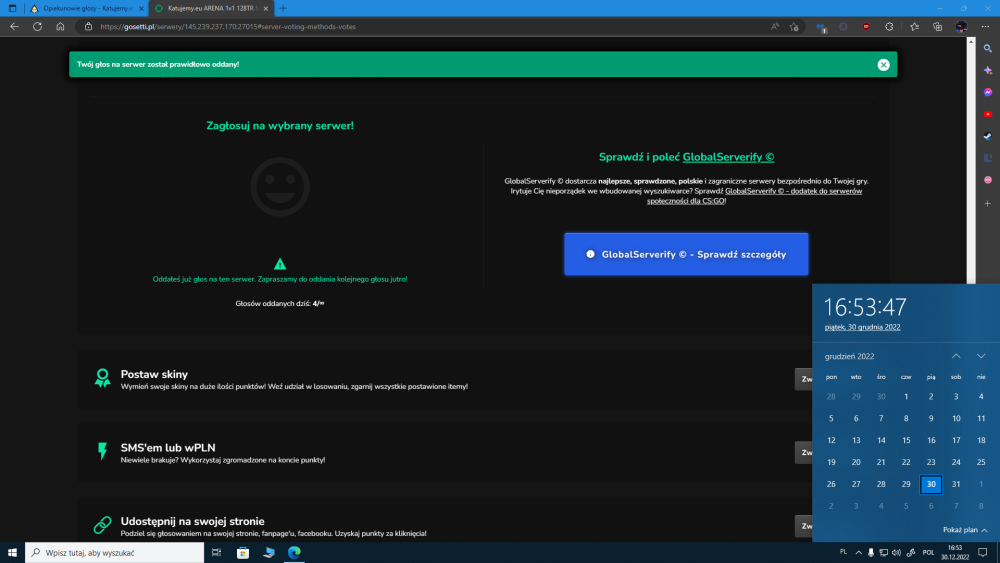The image size is (1000, 563).
Task: Open volume control in system tray
Action: [896, 552]
